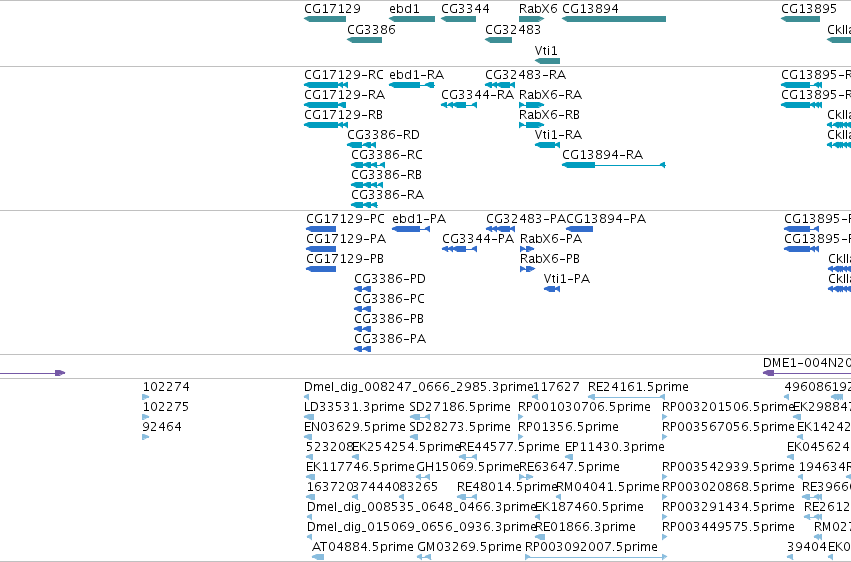Select the CG17129-PC protein feature

click(321, 229)
